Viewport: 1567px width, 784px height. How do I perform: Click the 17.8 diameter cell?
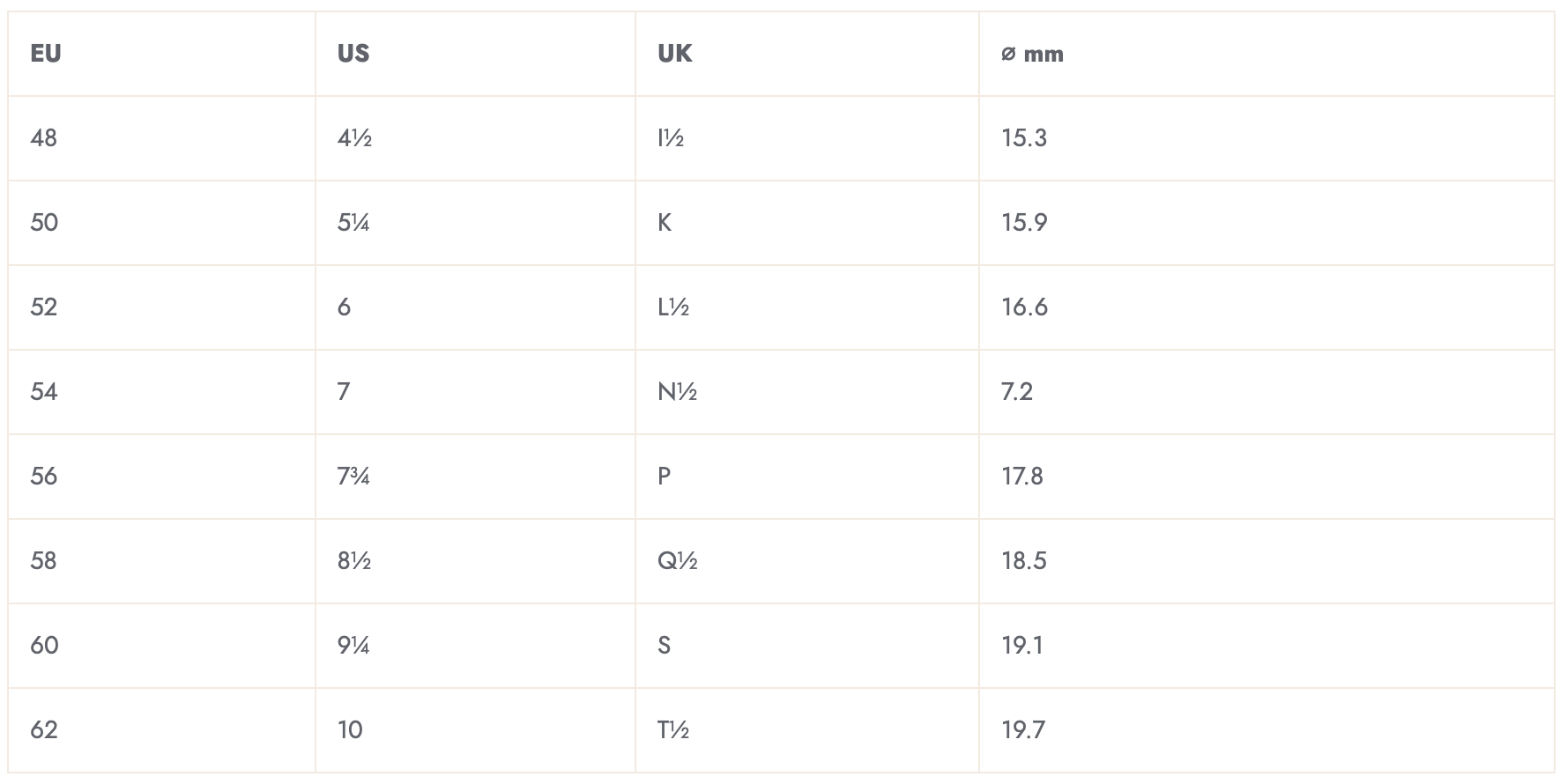point(1022,477)
